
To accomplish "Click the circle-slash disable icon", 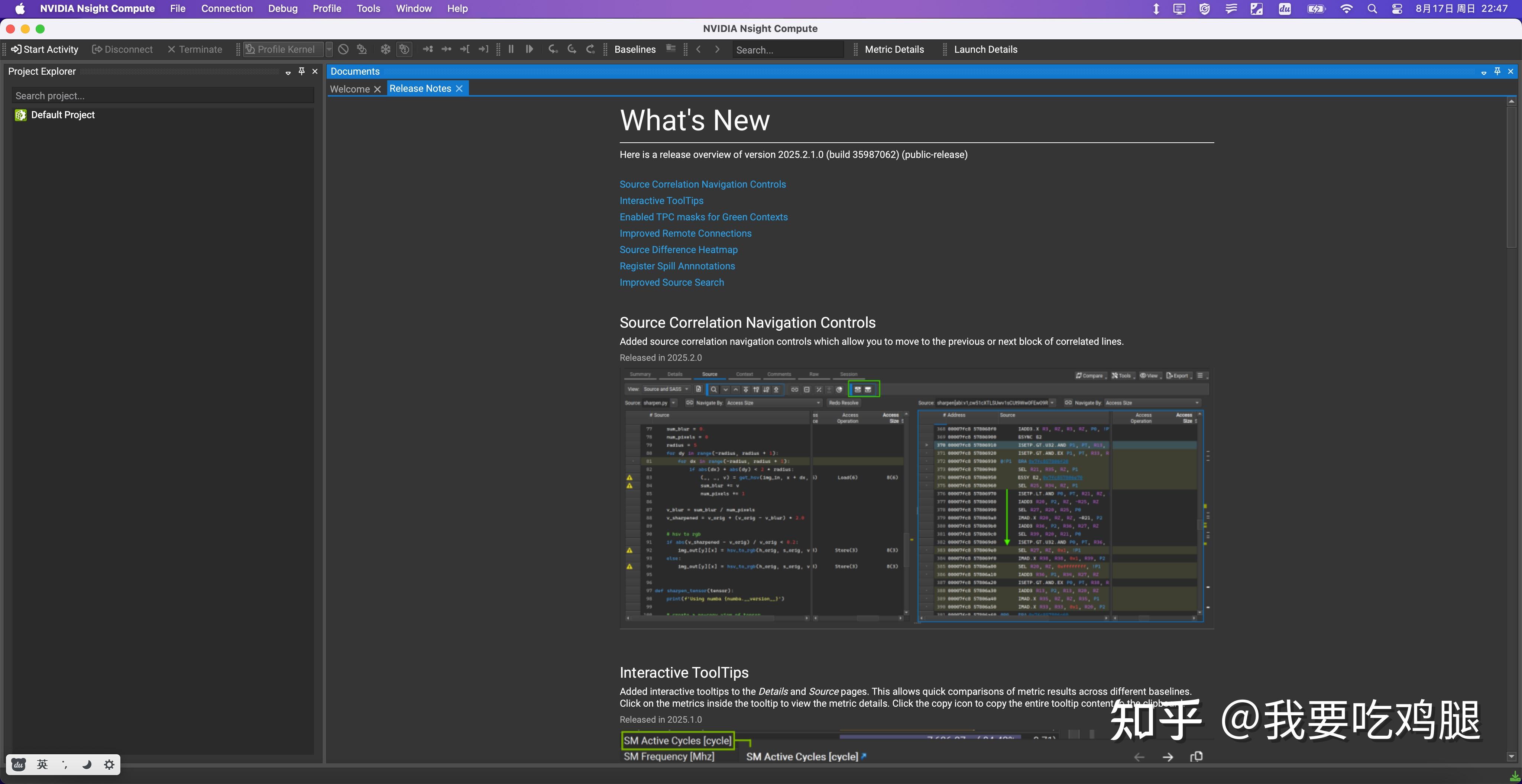I will 343,50.
